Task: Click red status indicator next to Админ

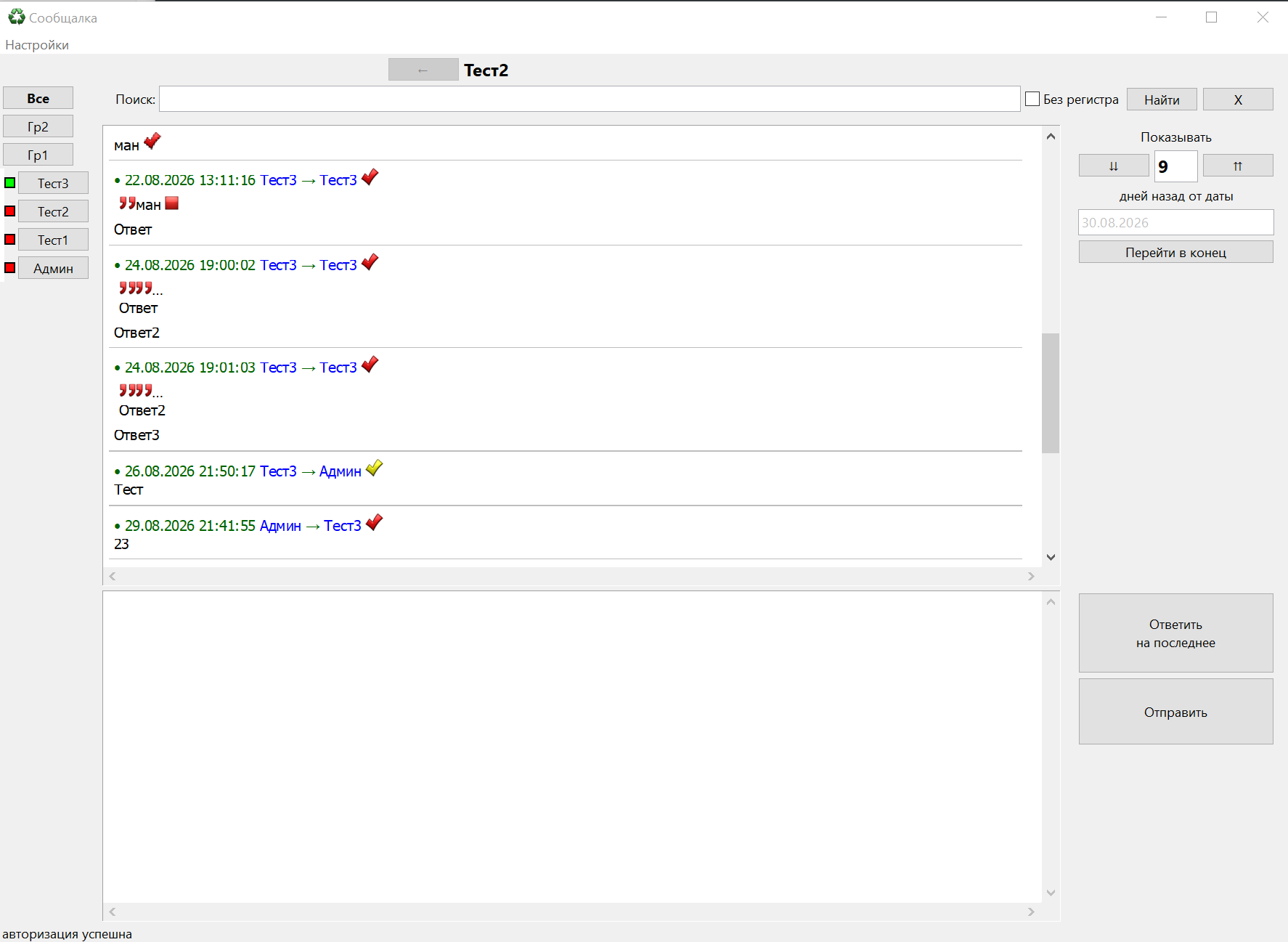Action: click(10, 268)
